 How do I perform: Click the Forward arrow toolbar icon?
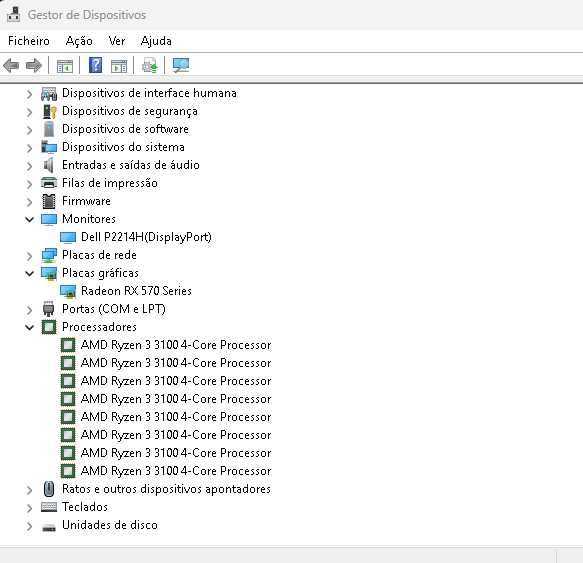coord(33,66)
